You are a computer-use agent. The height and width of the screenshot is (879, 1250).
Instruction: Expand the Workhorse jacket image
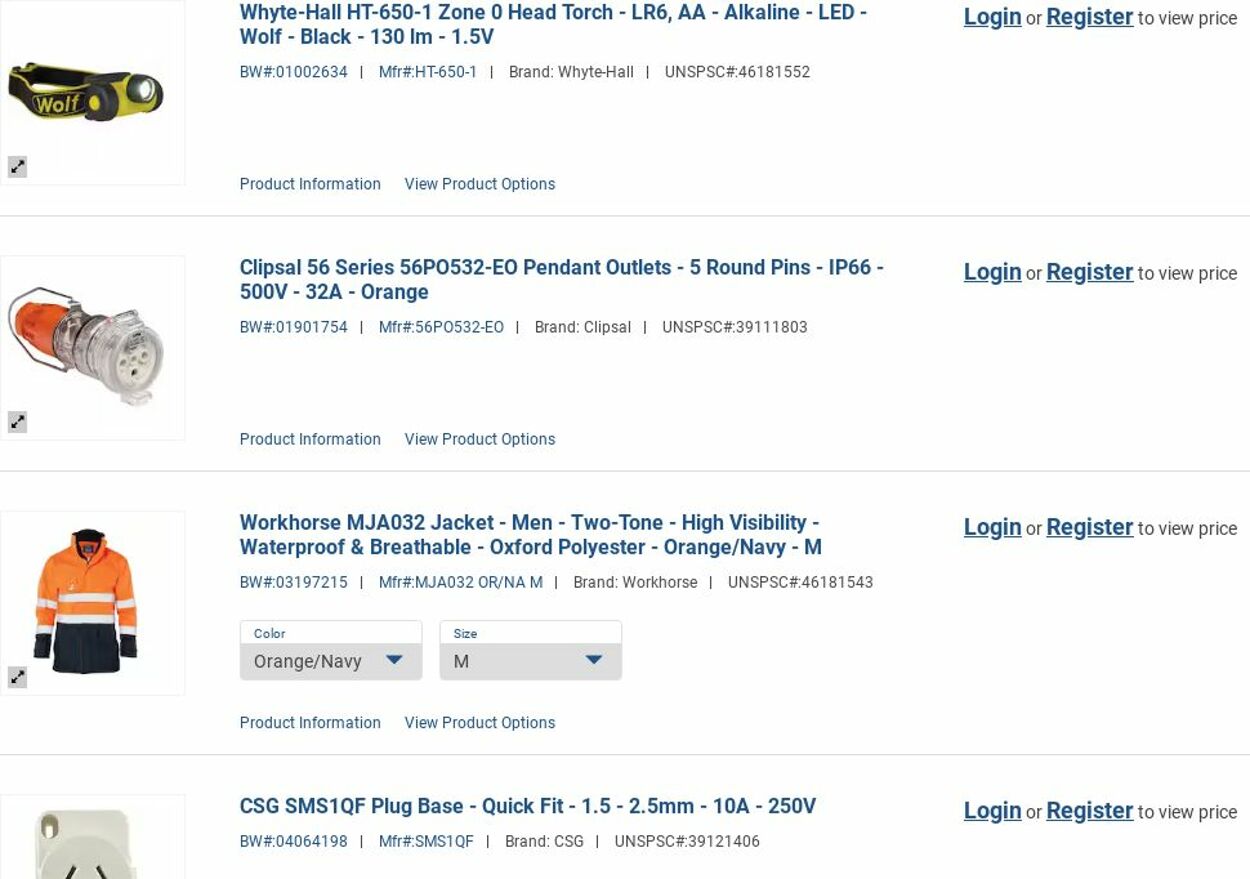pos(18,677)
